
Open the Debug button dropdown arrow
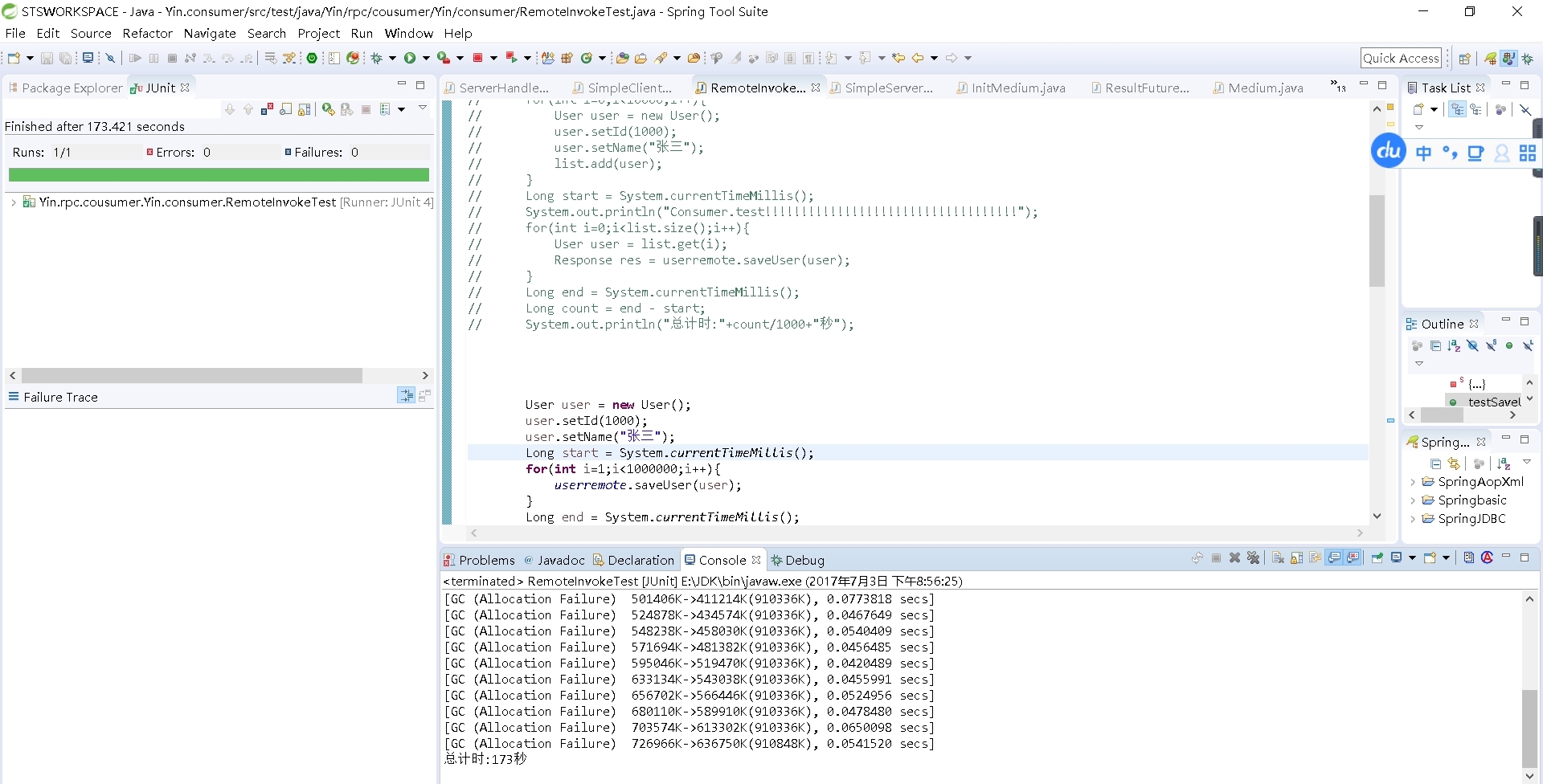tap(392, 58)
